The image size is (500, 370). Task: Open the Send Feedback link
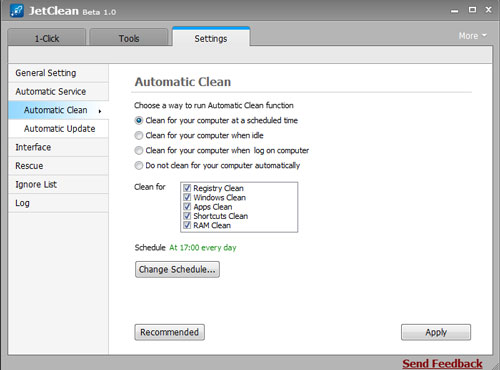pyautogui.click(x=442, y=363)
